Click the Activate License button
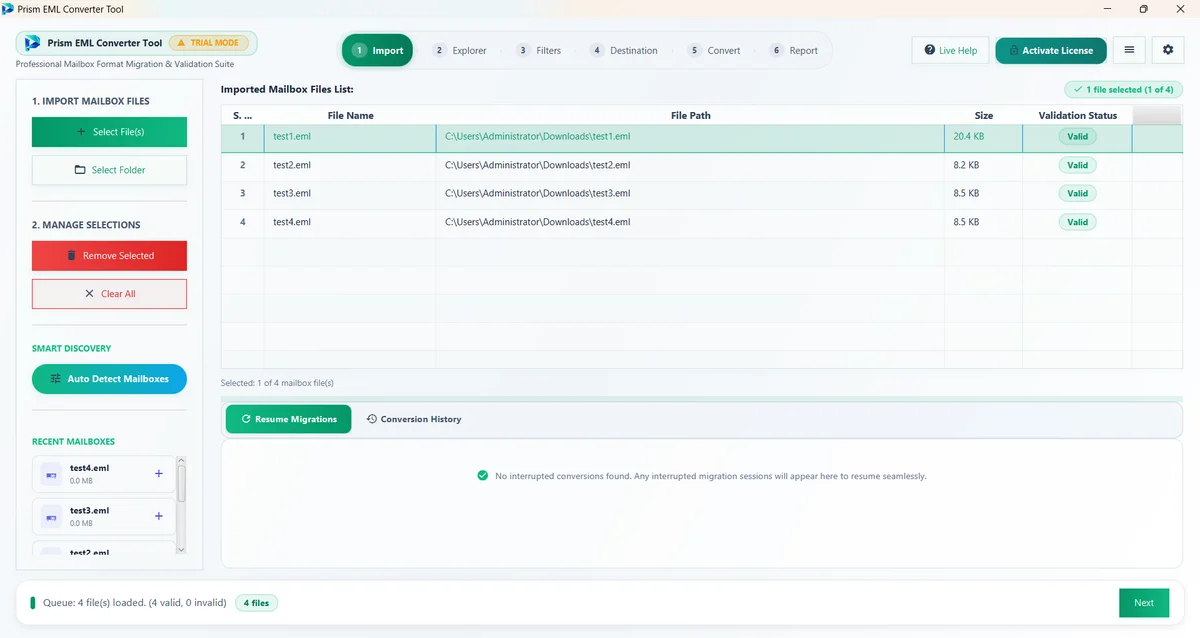Screen dimensions: 1200x638 (x=1050, y=50)
